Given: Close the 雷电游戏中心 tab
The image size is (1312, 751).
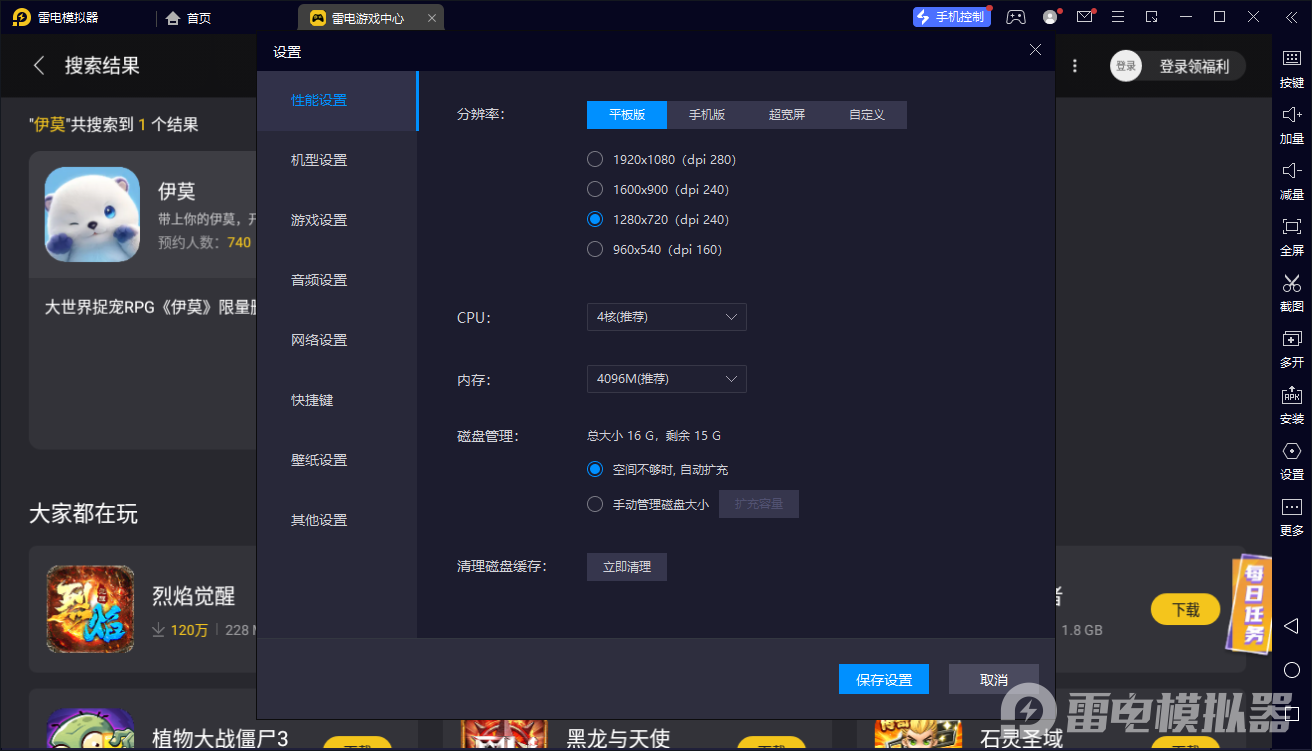Looking at the screenshot, I should coord(431,18).
